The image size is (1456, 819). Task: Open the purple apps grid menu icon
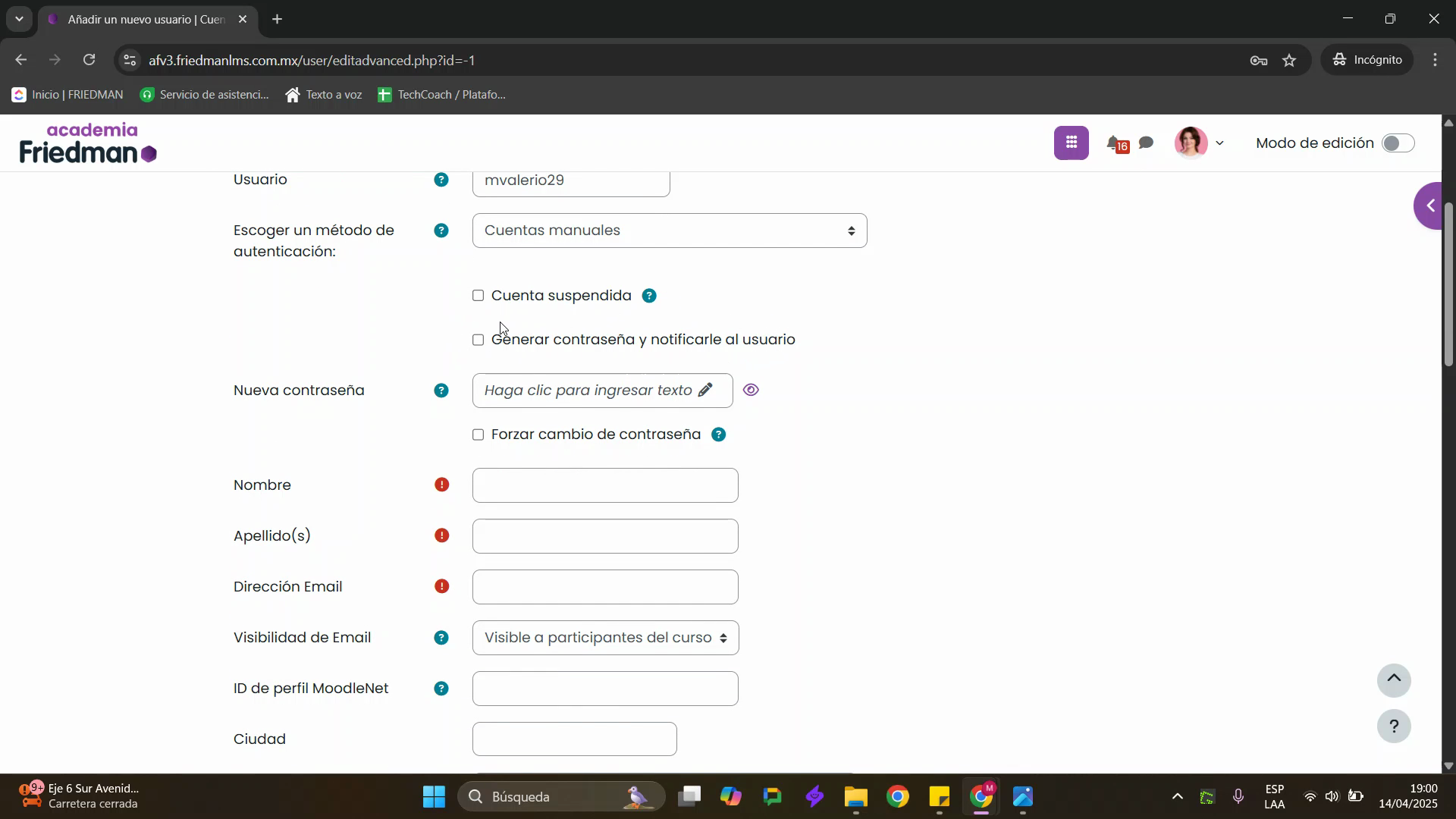click(x=1071, y=143)
